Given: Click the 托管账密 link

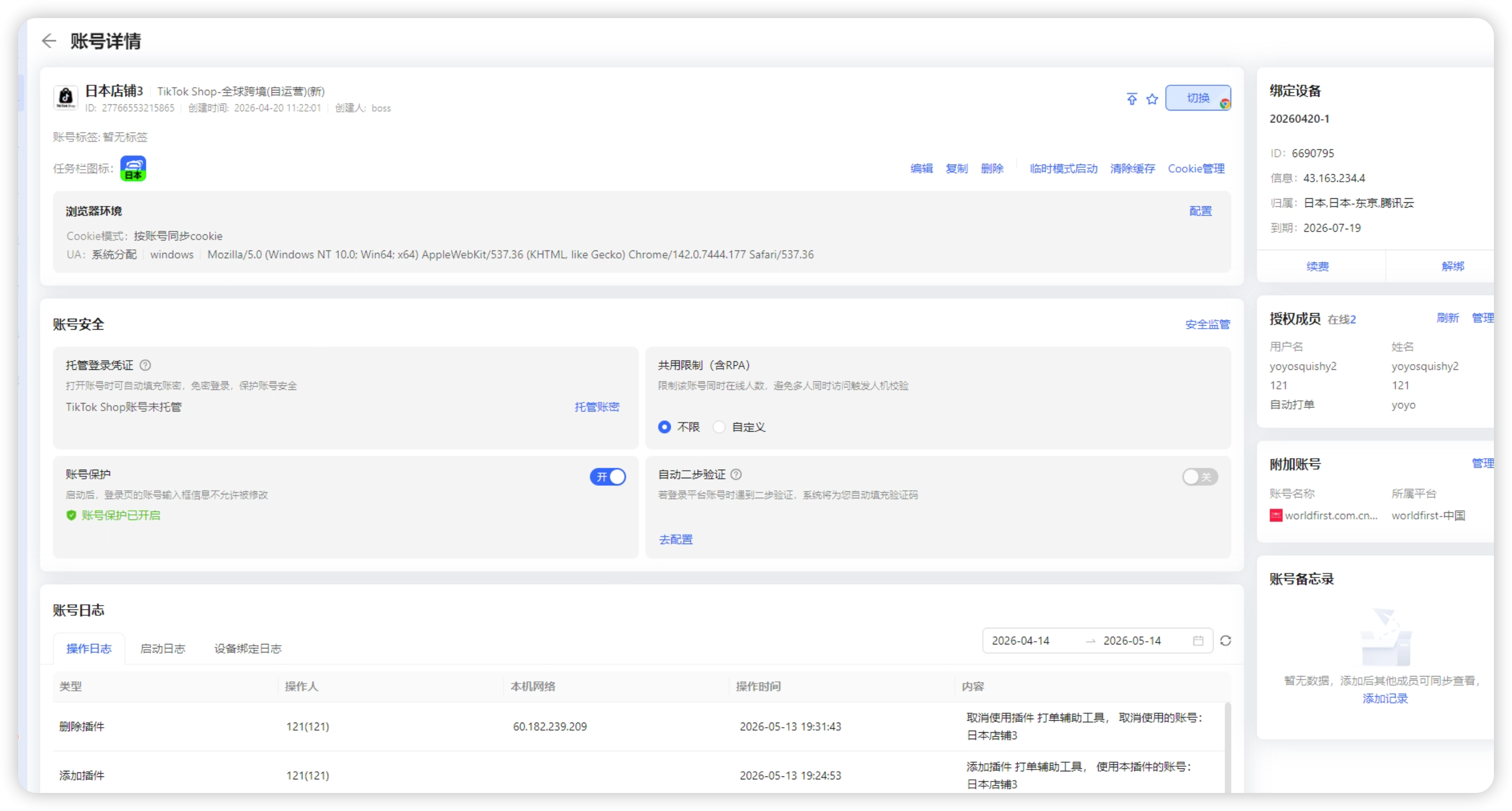Looking at the screenshot, I should point(597,407).
